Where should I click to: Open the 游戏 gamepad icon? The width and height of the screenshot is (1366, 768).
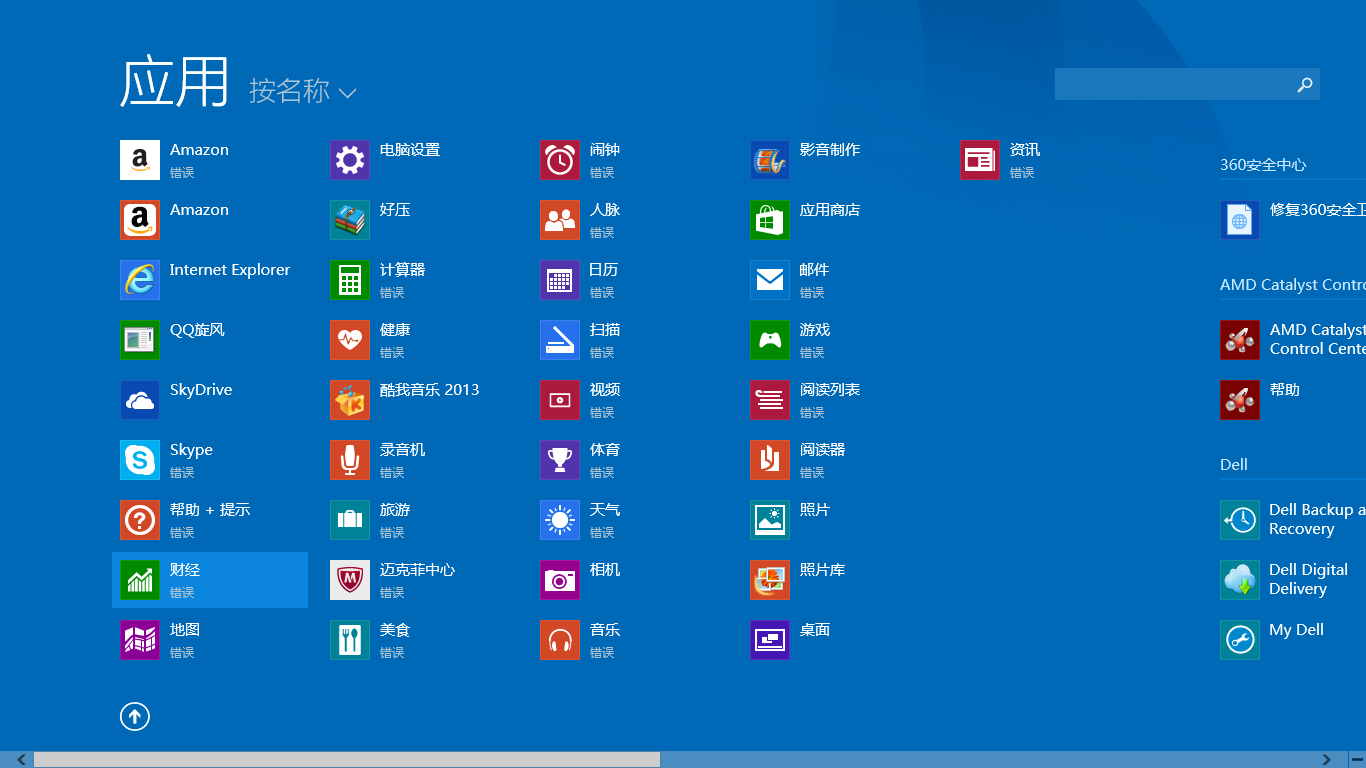[770, 340]
